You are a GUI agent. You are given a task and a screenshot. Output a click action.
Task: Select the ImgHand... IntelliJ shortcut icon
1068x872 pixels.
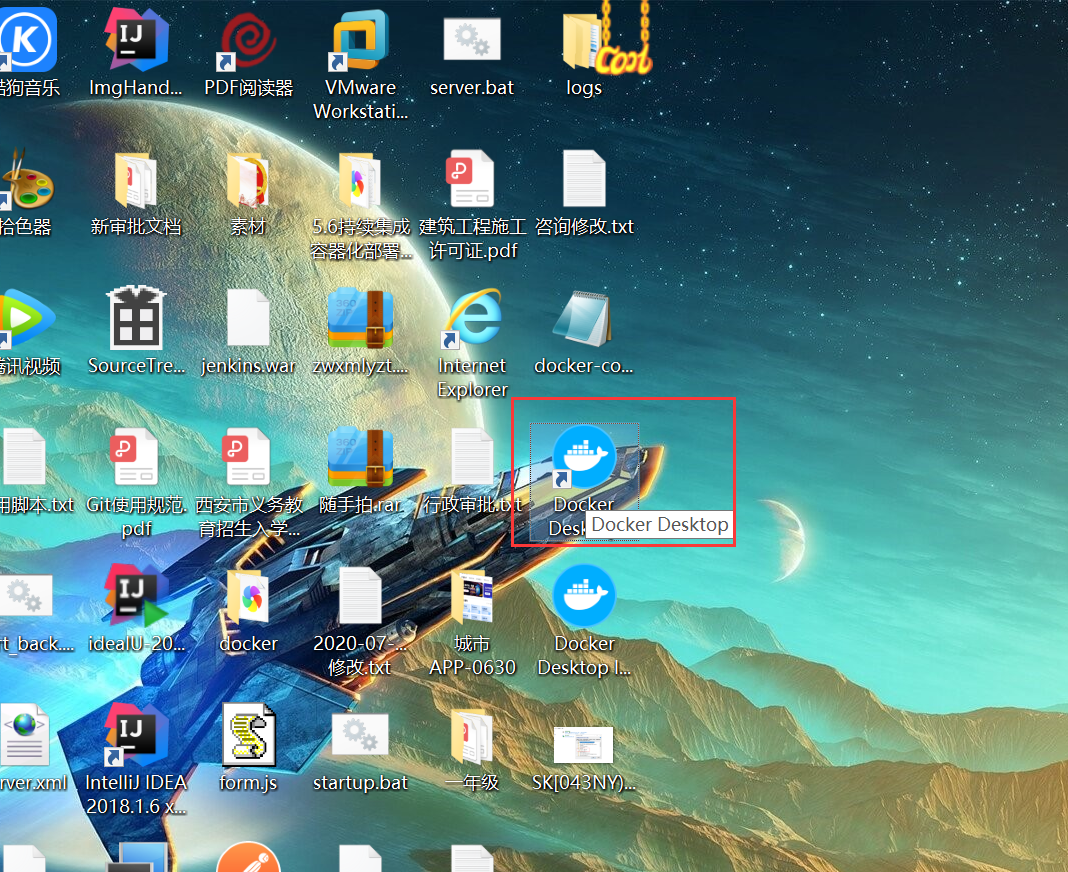(136, 41)
